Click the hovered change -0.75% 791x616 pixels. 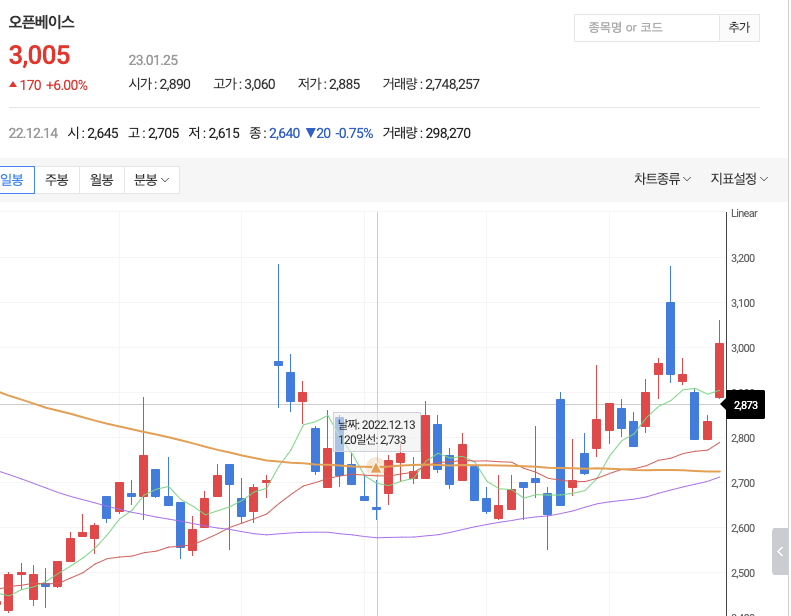[x=355, y=133]
